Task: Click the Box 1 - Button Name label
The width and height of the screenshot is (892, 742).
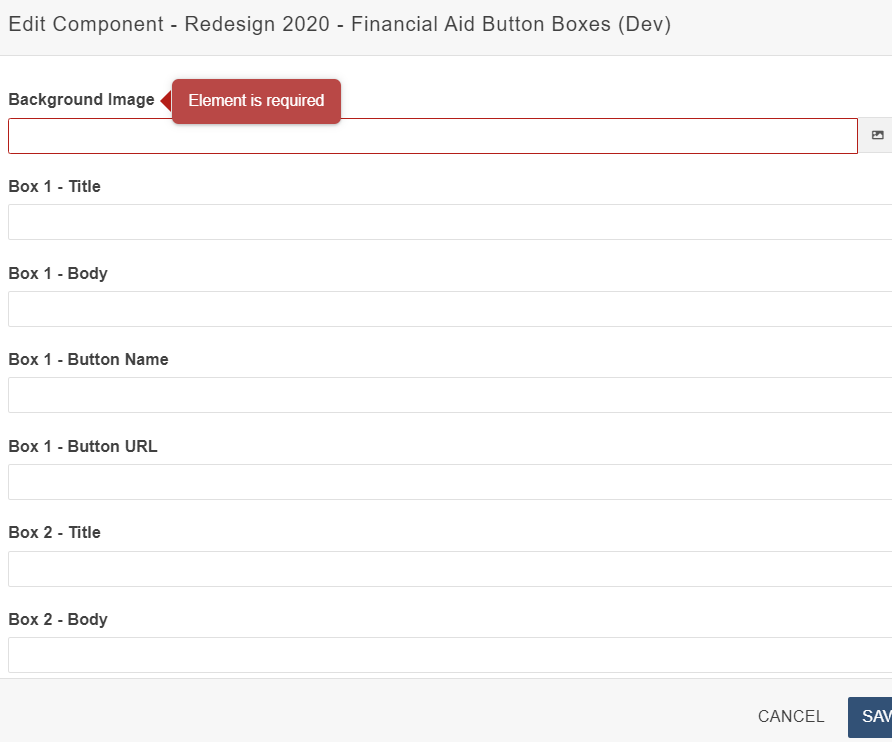Action: coord(88,360)
